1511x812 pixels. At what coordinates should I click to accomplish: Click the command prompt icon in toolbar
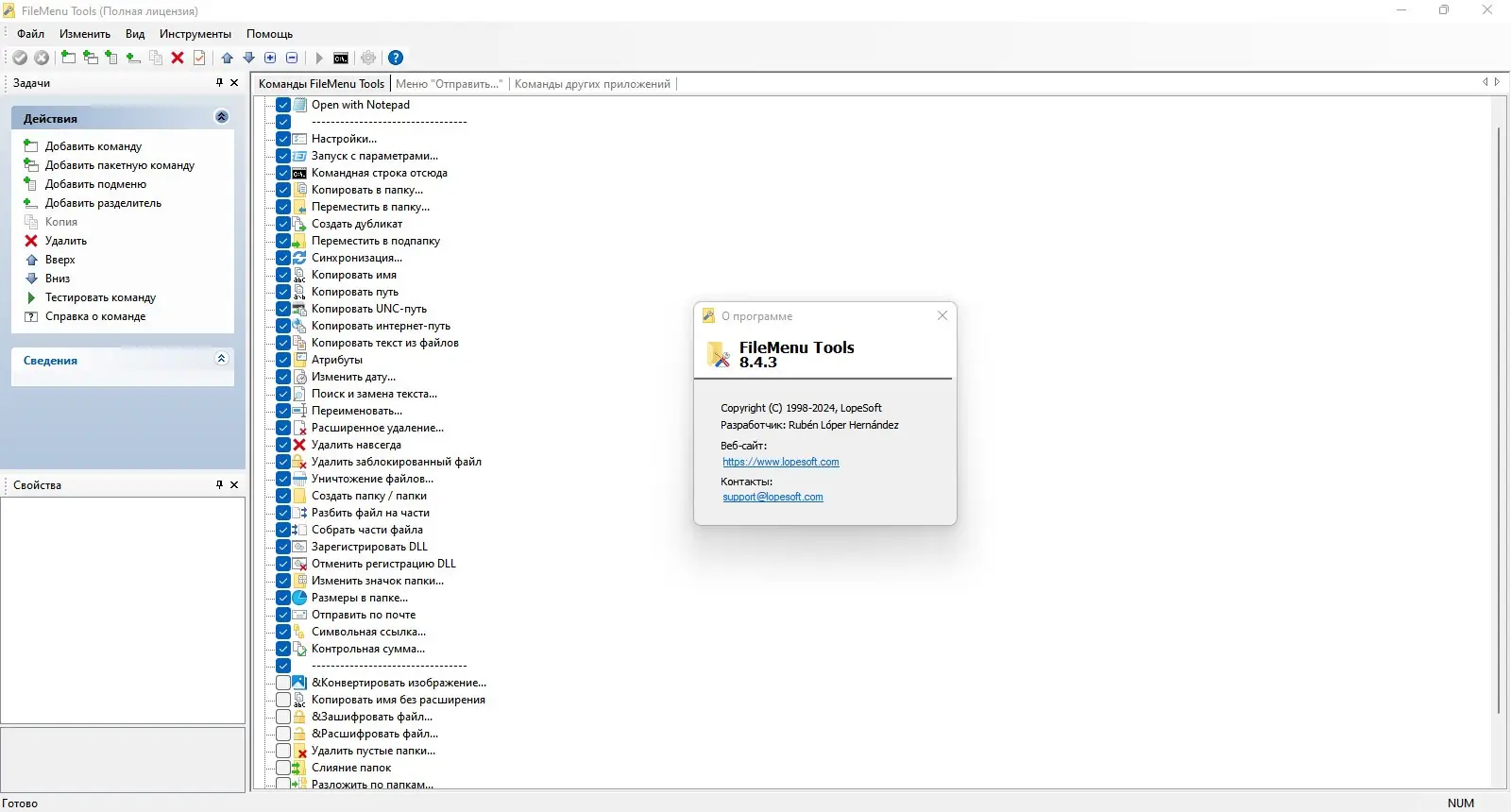(341, 58)
